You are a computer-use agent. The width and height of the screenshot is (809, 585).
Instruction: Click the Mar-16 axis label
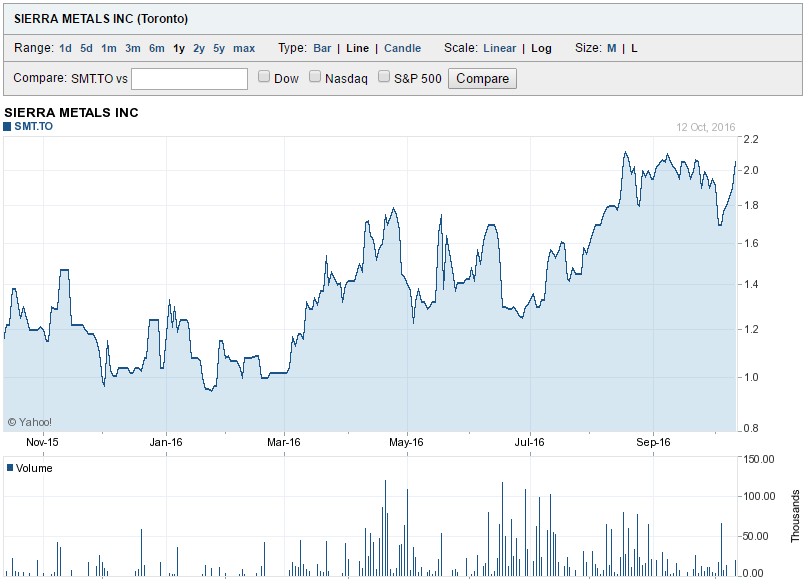[x=284, y=443]
